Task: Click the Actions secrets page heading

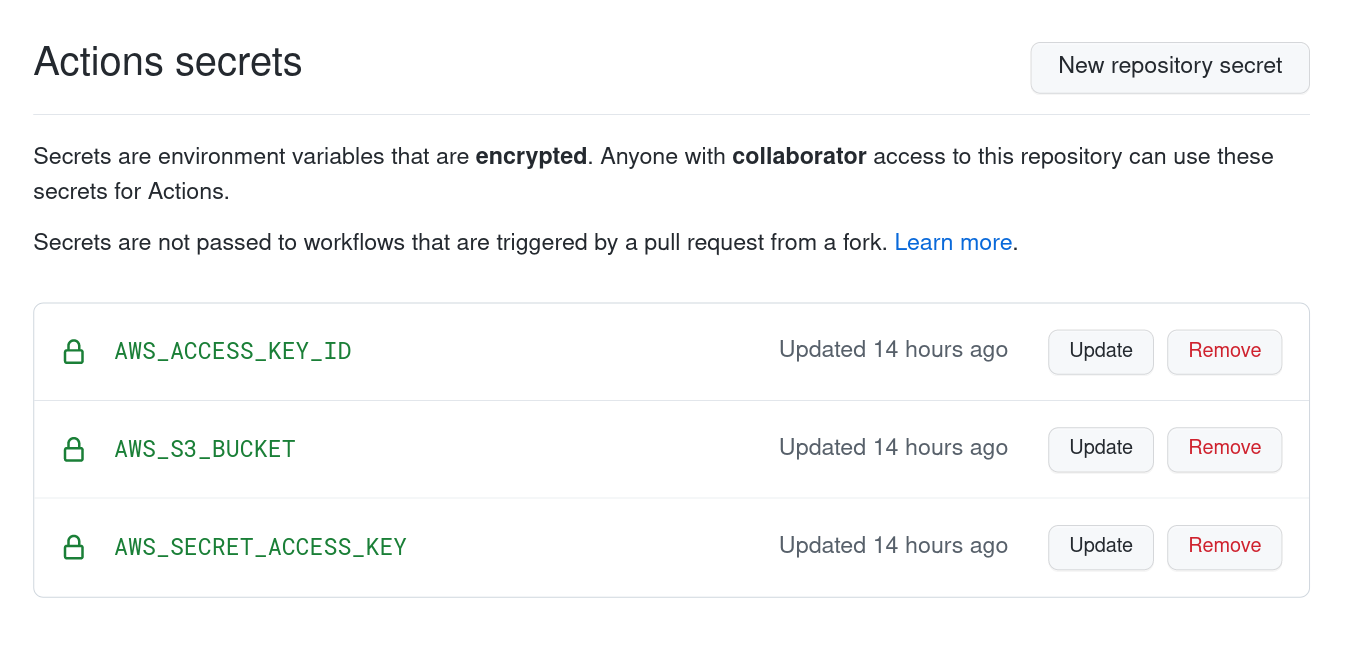Action: click(167, 62)
